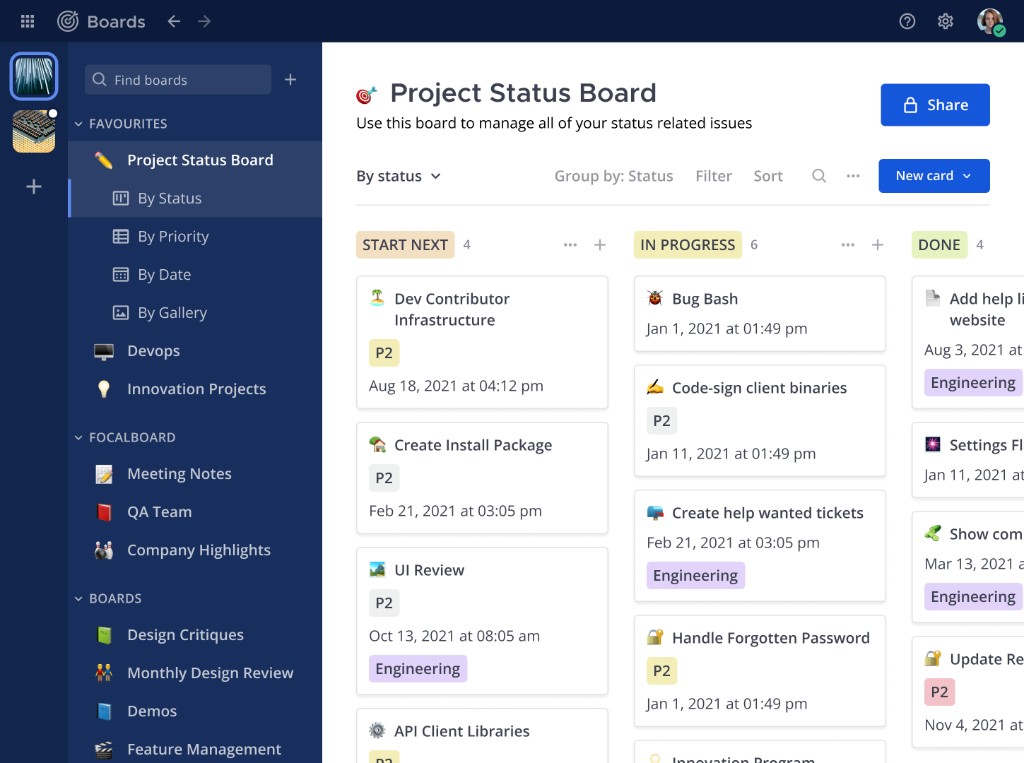Image resolution: width=1024 pixels, height=763 pixels.
Task: Open the Create help wanted tickets card
Action: point(760,545)
